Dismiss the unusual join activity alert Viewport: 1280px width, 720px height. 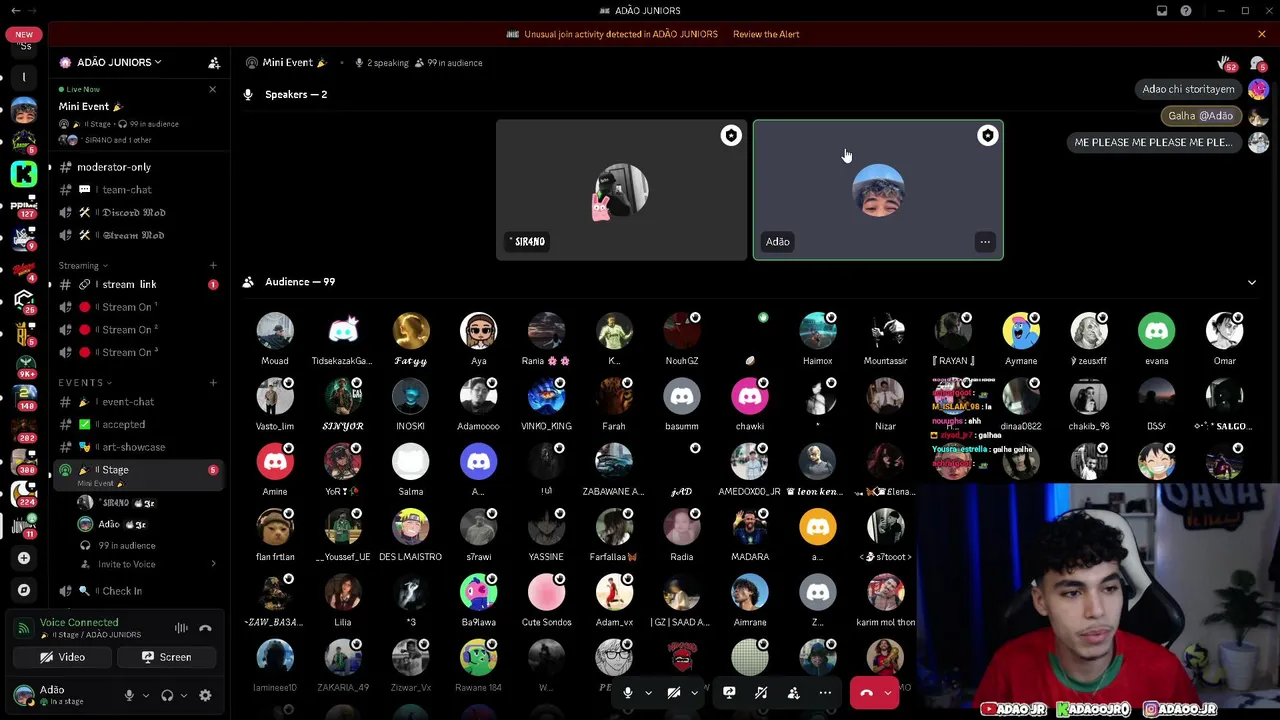coord(1262,34)
